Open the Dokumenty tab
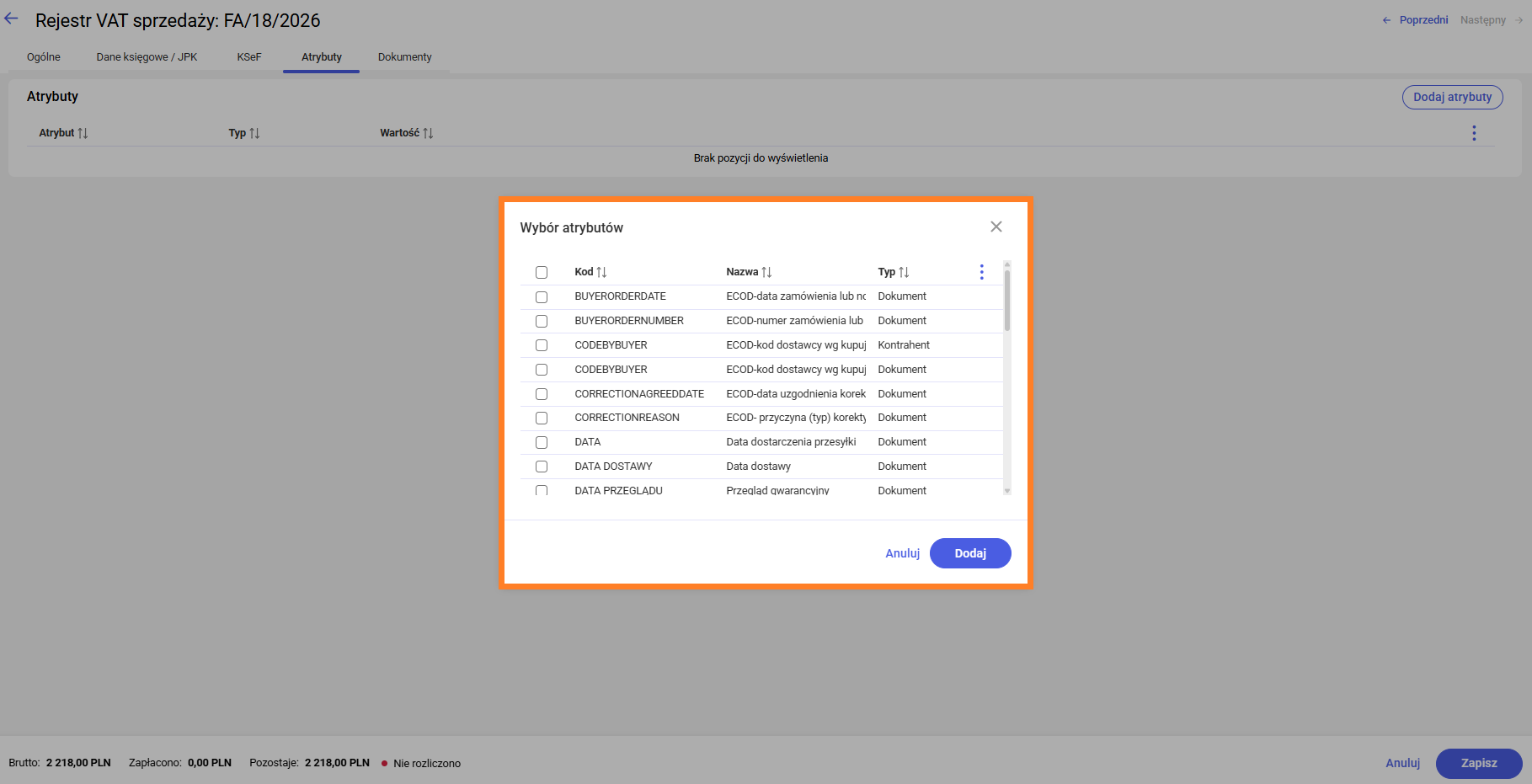The width and height of the screenshot is (1532, 784). coord(404,57)
